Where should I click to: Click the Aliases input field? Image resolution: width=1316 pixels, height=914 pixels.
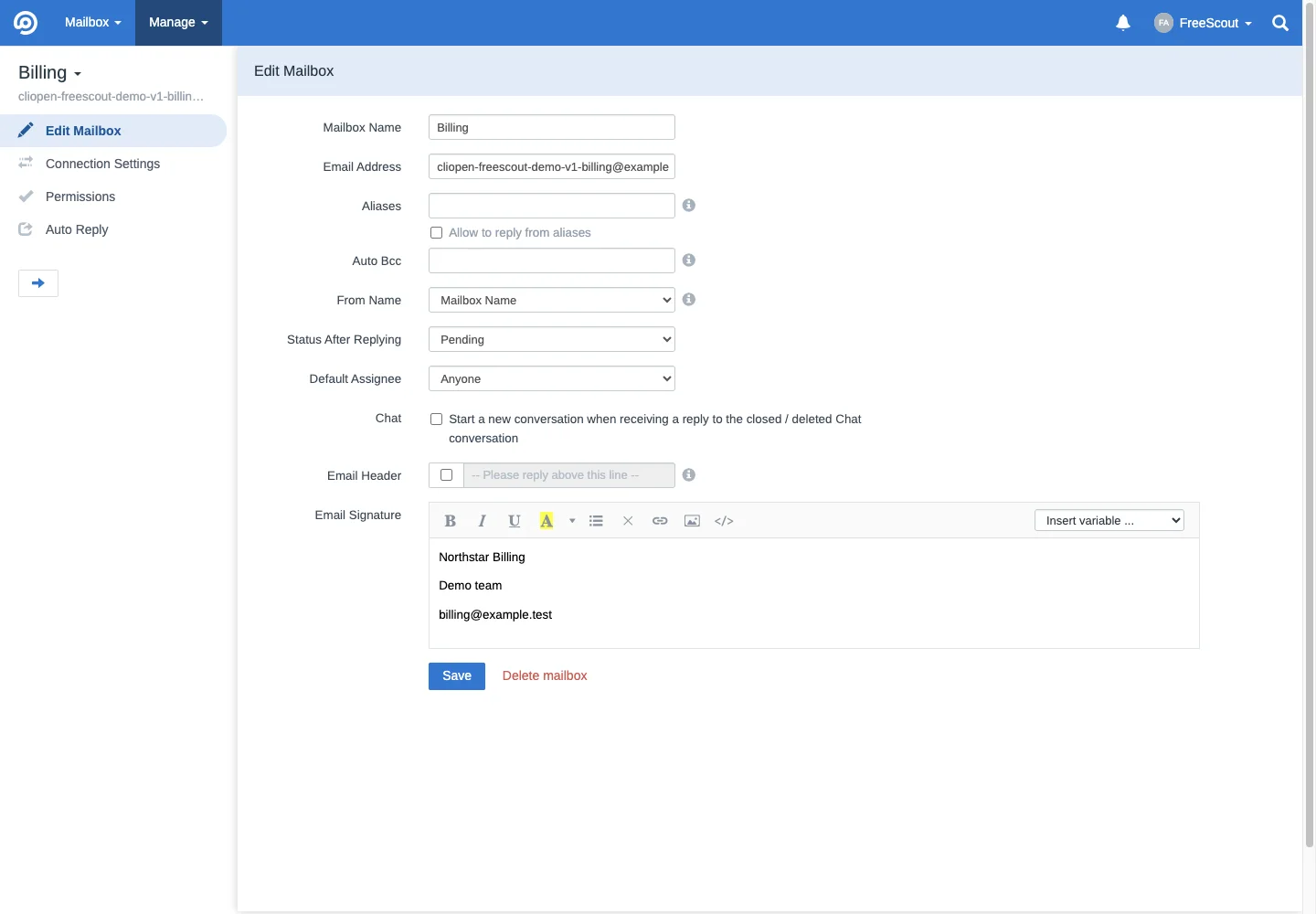pos(552,206)
